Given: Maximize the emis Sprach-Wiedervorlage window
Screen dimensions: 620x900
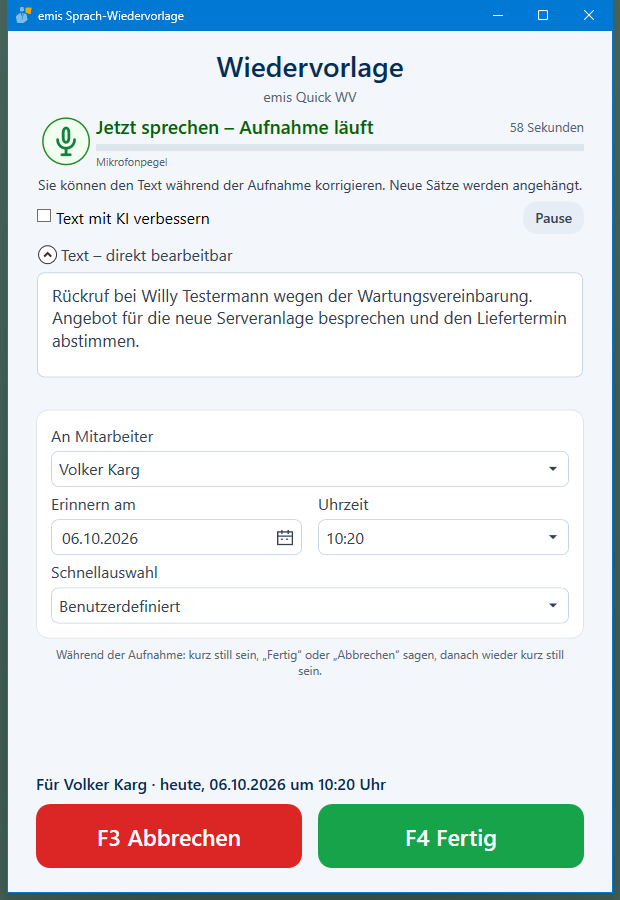Looking at the screenshot, I should pos(542,15).
